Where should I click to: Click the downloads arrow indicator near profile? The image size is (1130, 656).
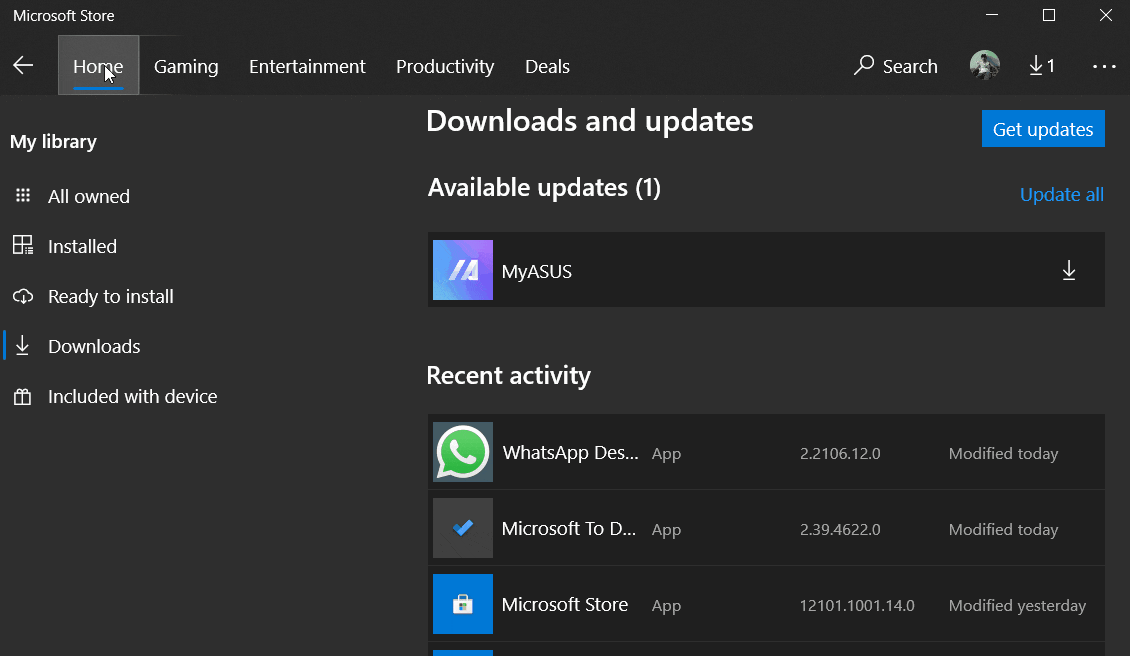pyautogui.click(x=1042, y=66)
